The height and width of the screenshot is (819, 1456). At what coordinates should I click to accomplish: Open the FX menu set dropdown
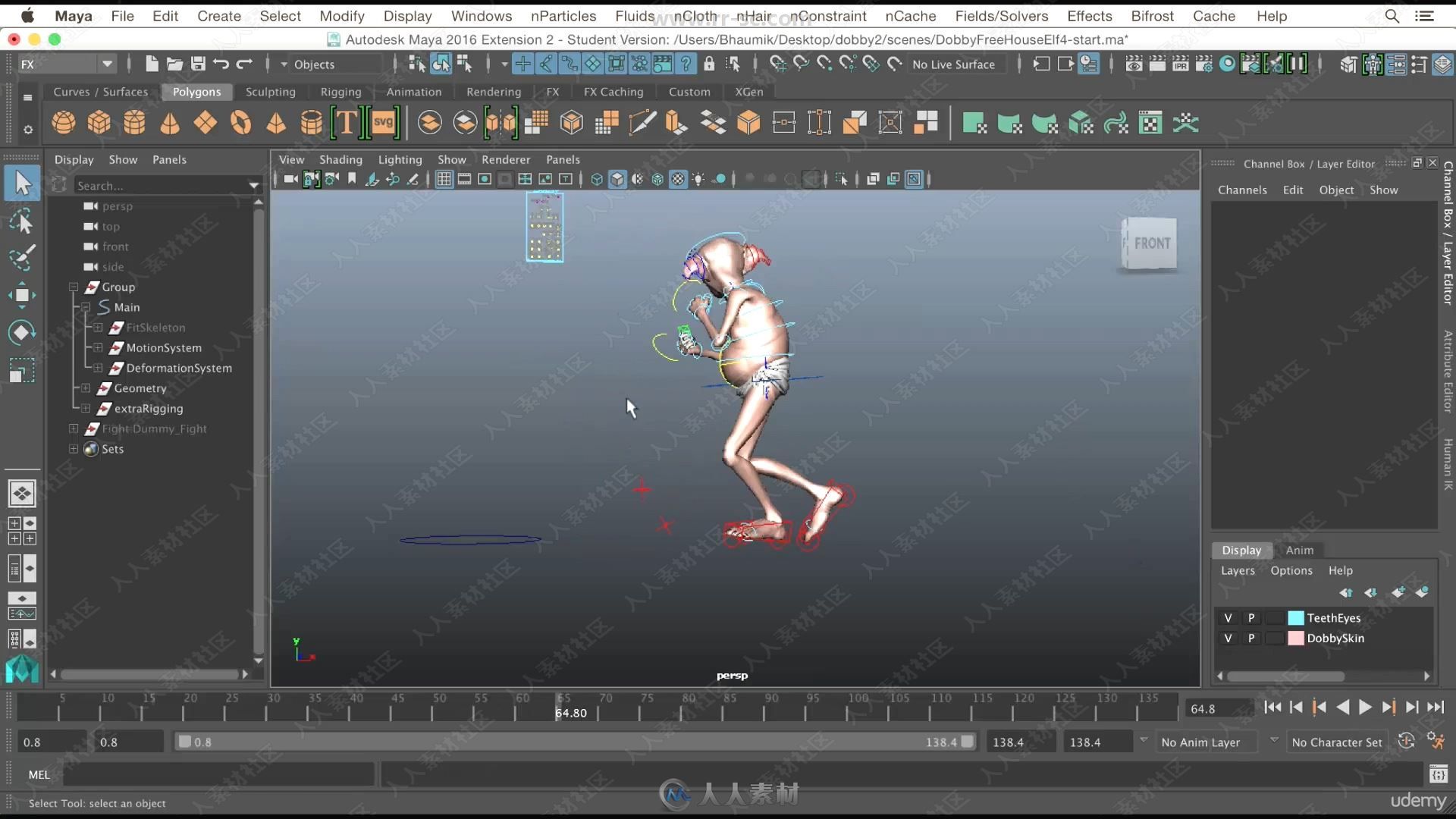[x=67, y=64]
